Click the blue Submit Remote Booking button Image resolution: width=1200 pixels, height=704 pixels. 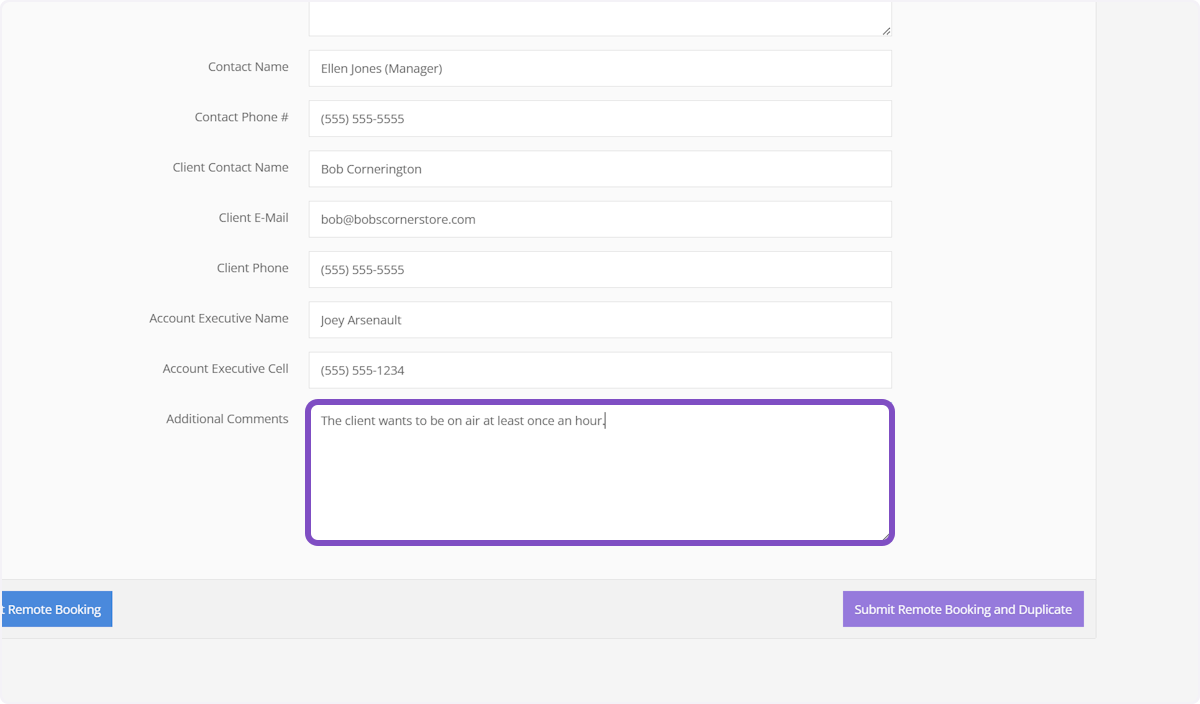[56, 609]
